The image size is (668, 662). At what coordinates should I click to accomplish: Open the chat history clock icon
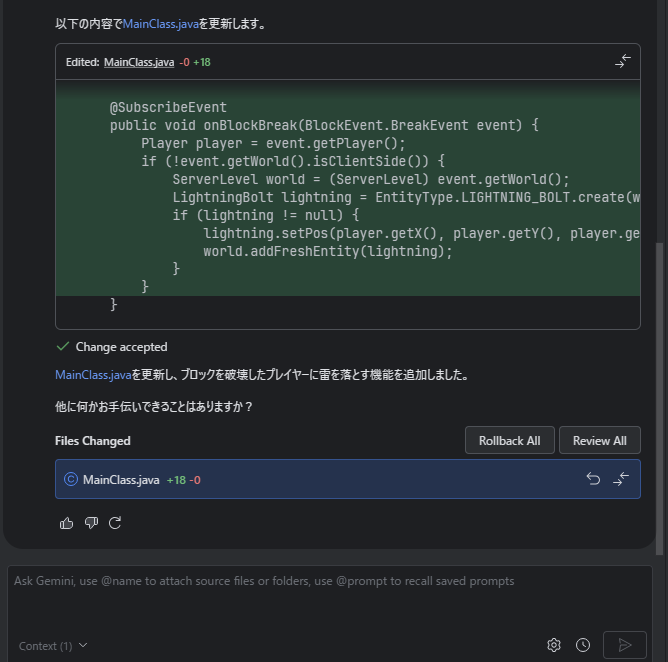(583, 645)
